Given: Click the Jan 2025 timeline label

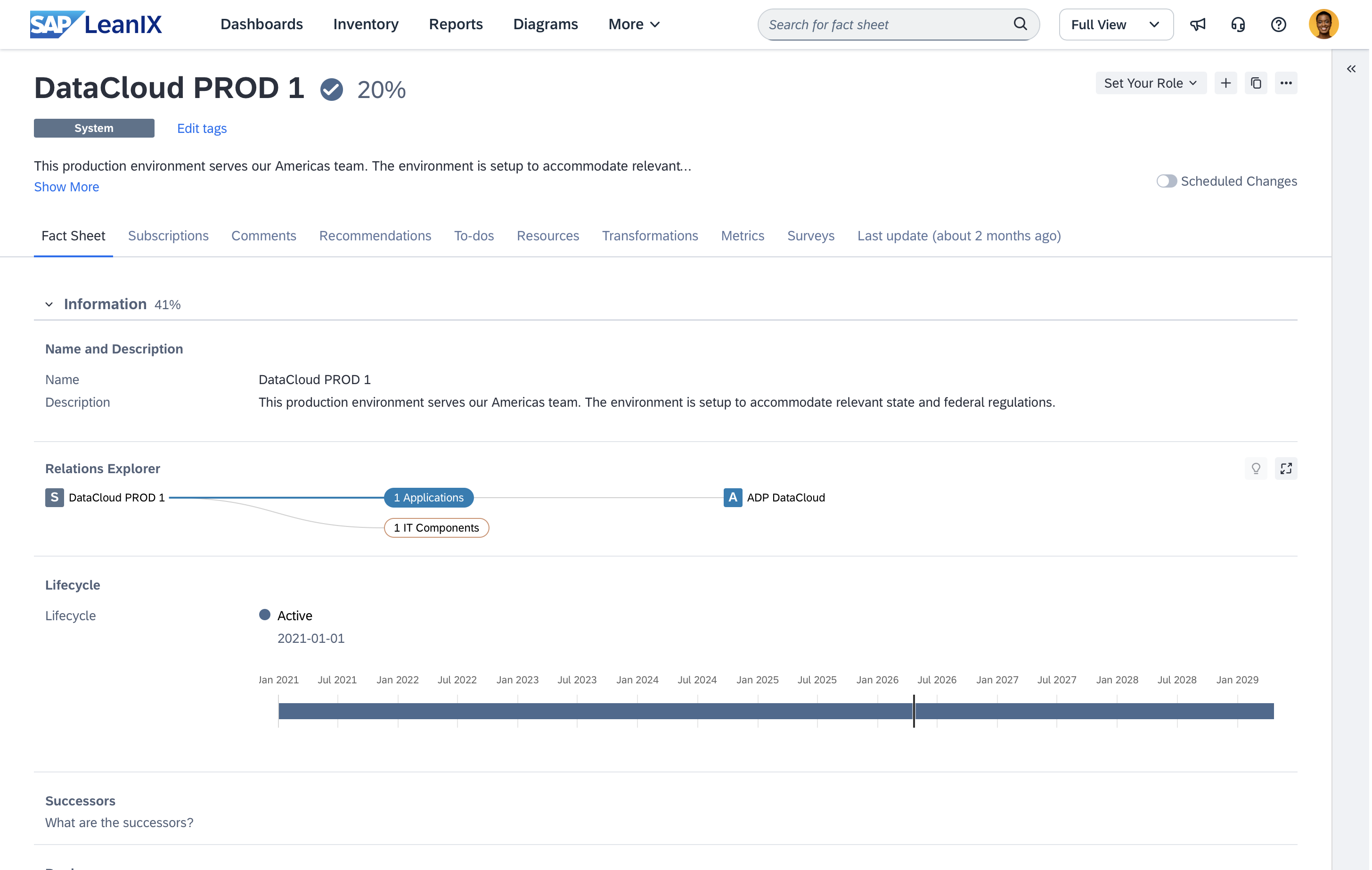Looking at the screenshot, I should click(757, 680).
